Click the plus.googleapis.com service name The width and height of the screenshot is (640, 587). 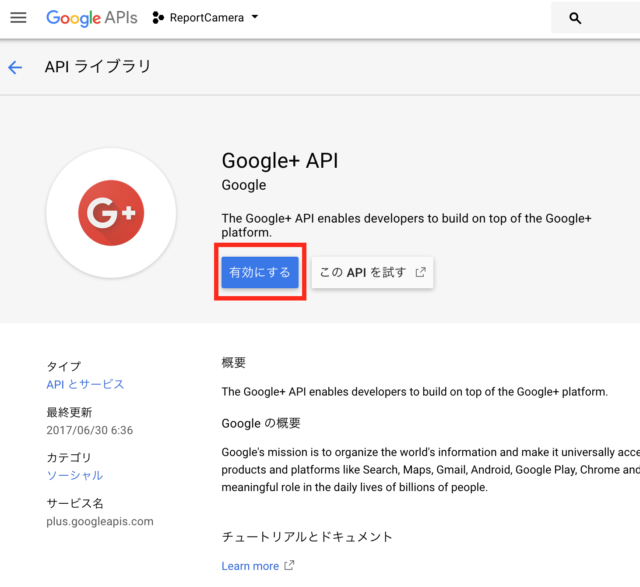click(x=100, y=521)
